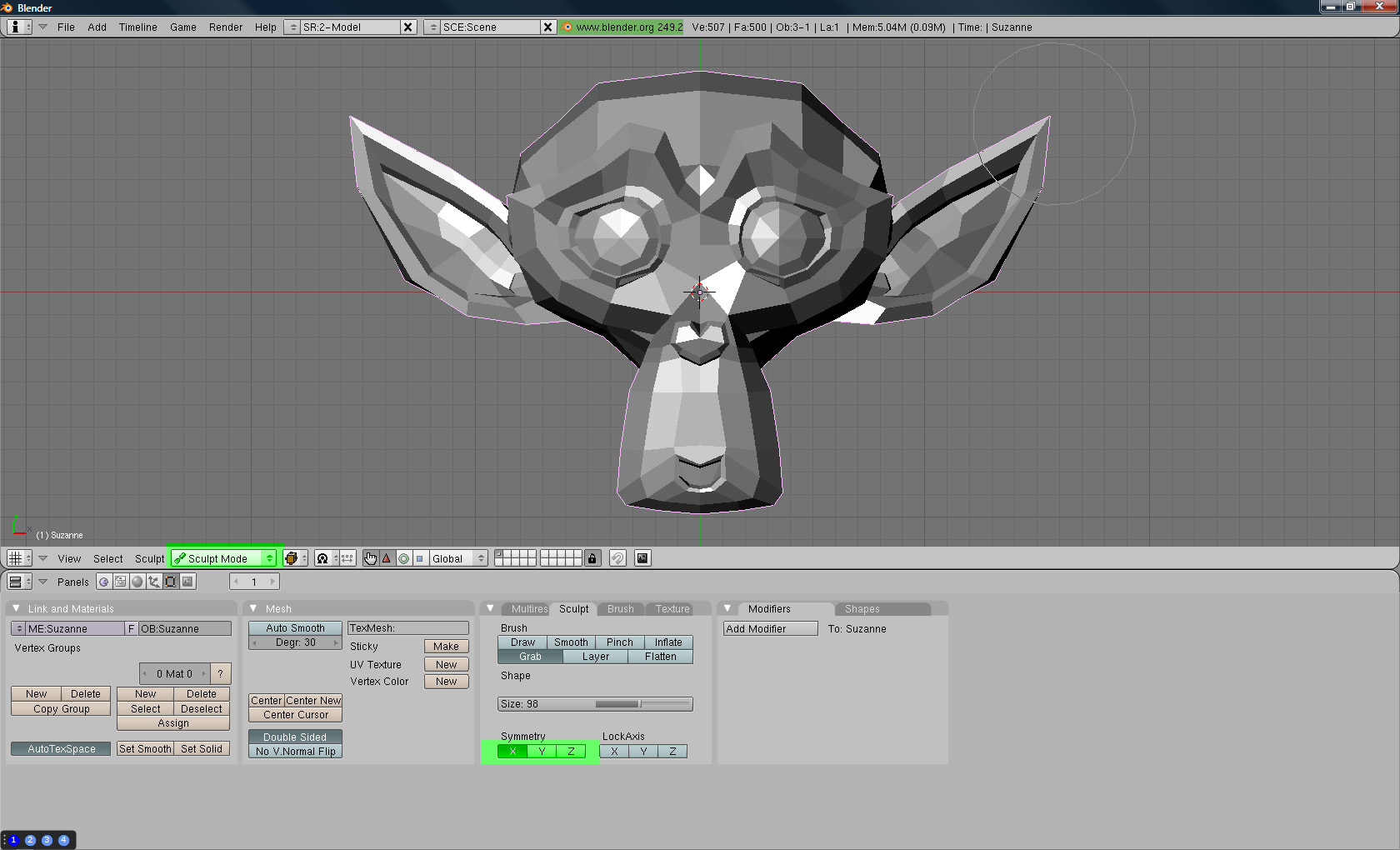
Task: Open the Global orientation dropdown
Action: 457,558
